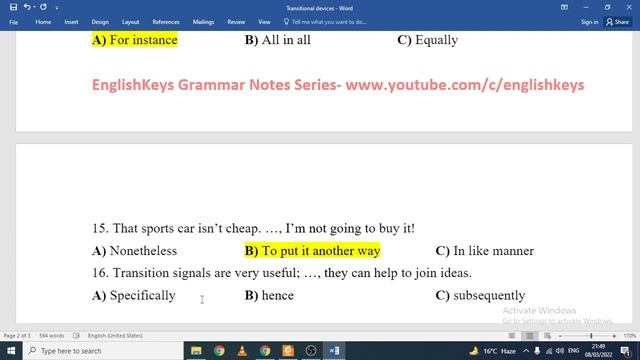
Task: Open the File menu
Action: tap(13, 22)
